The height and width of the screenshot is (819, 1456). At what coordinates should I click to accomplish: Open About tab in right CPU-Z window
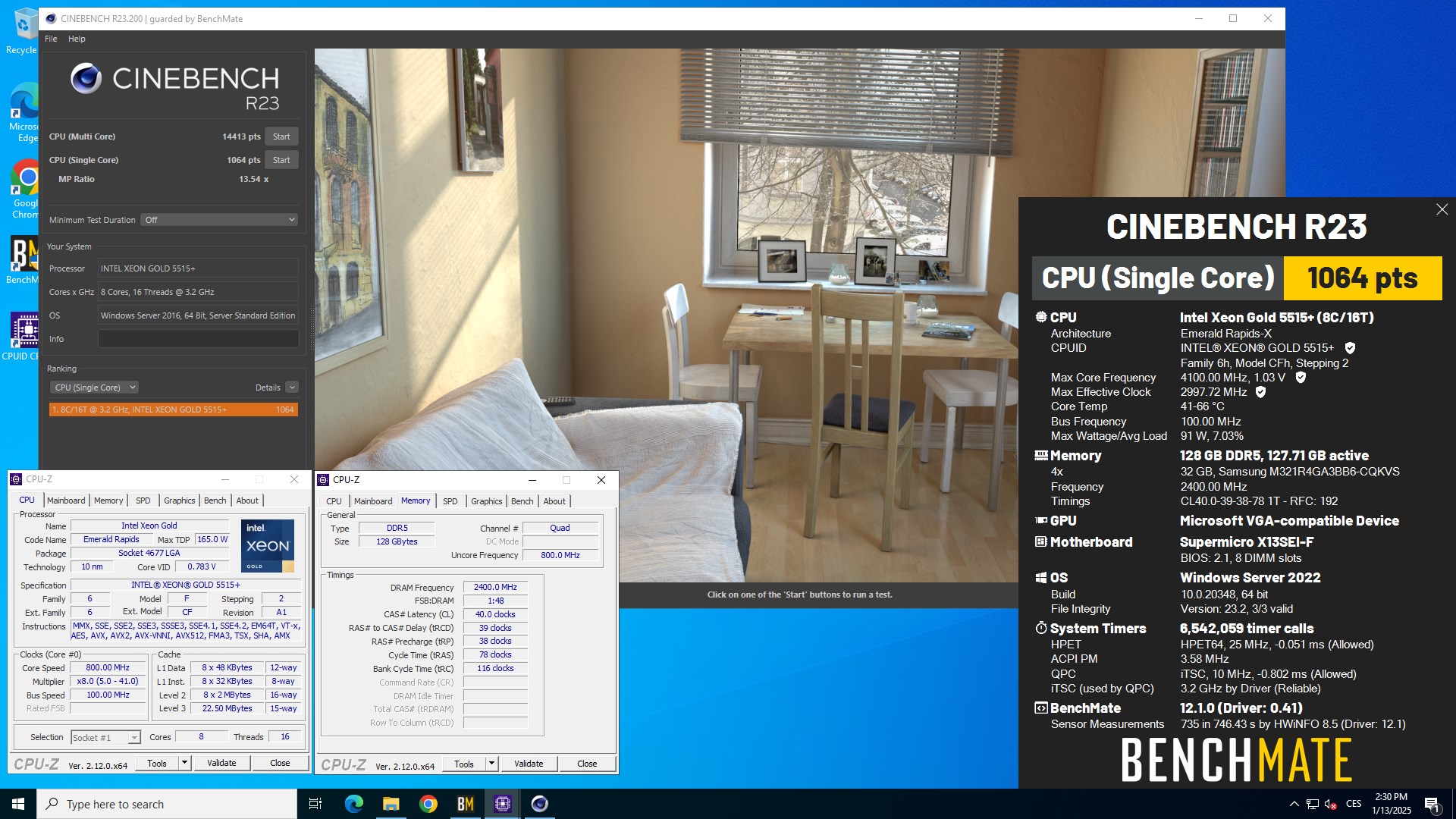tap(554, 501)
